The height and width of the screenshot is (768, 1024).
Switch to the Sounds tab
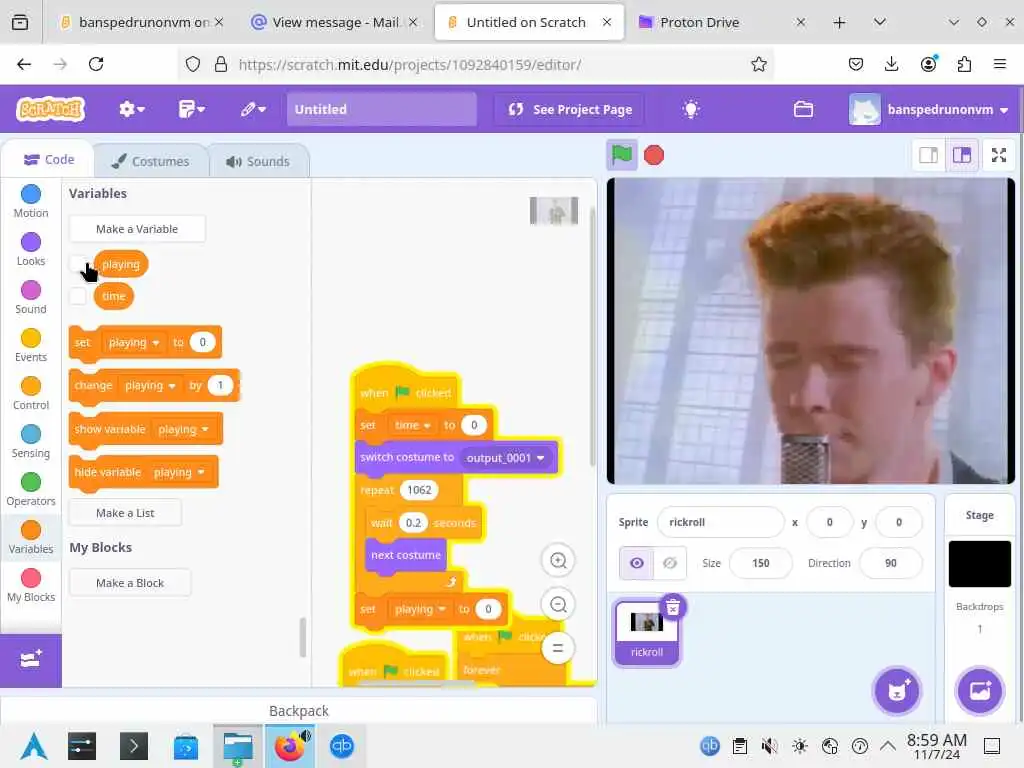(259, 161)
